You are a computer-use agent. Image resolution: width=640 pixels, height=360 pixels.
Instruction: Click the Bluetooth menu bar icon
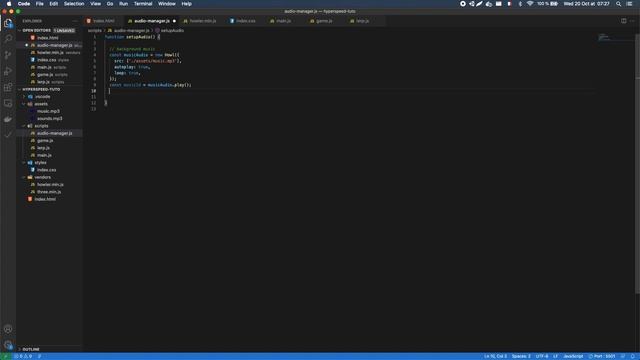(x=520, y=4)
